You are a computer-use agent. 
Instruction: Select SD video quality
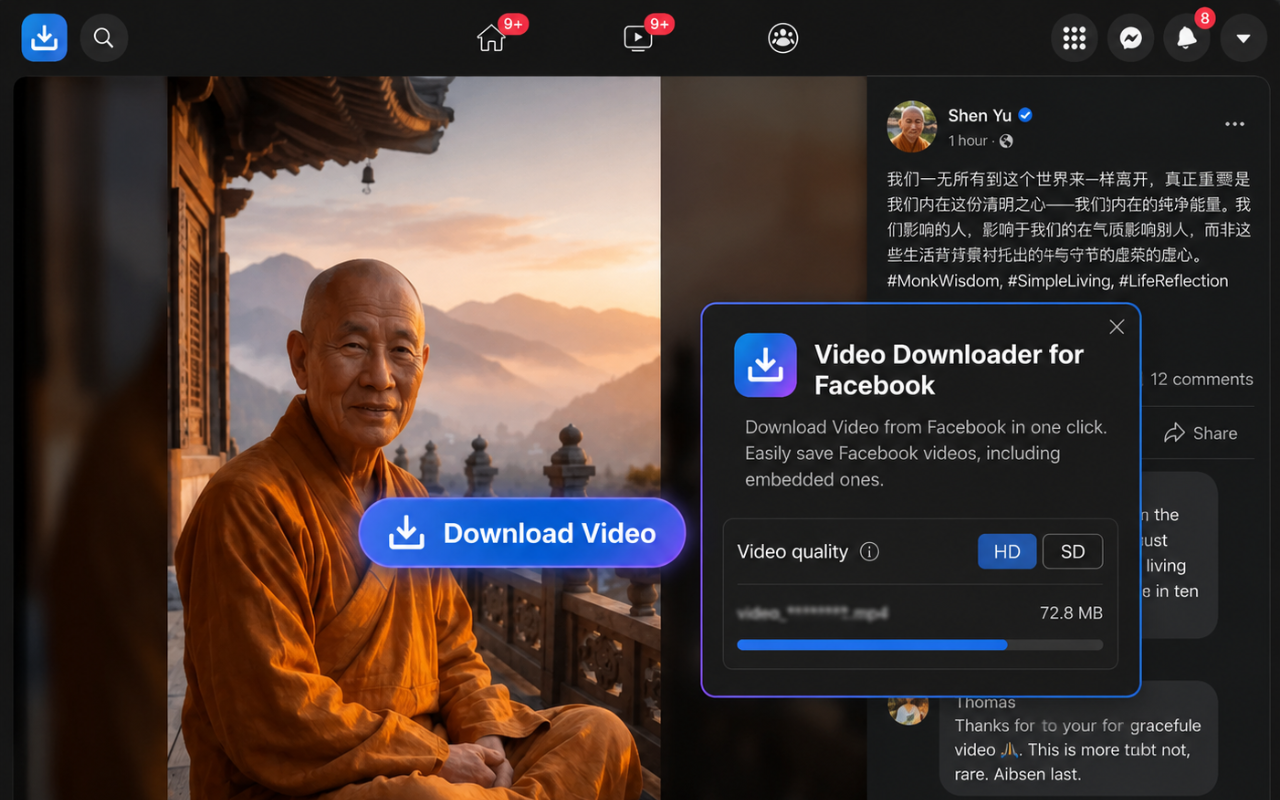tap(1073, 552)
